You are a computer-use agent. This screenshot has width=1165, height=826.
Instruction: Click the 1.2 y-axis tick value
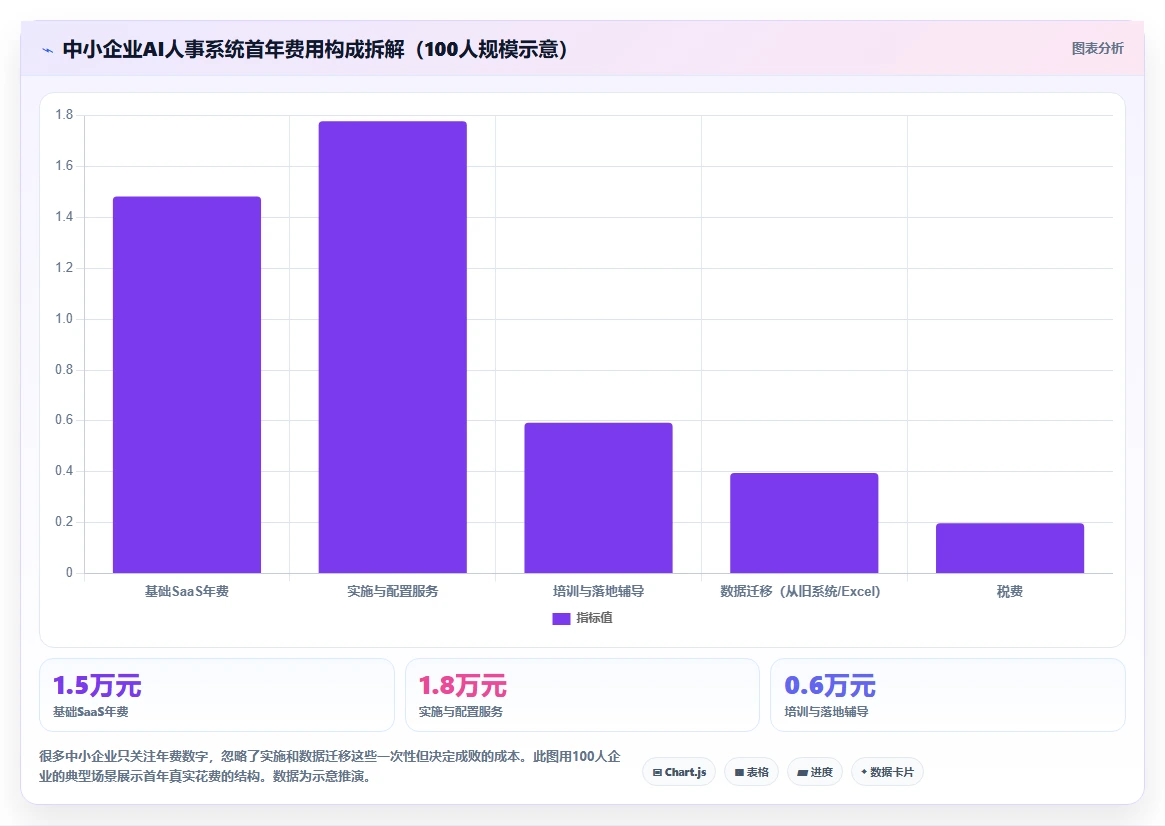(64, 267)
